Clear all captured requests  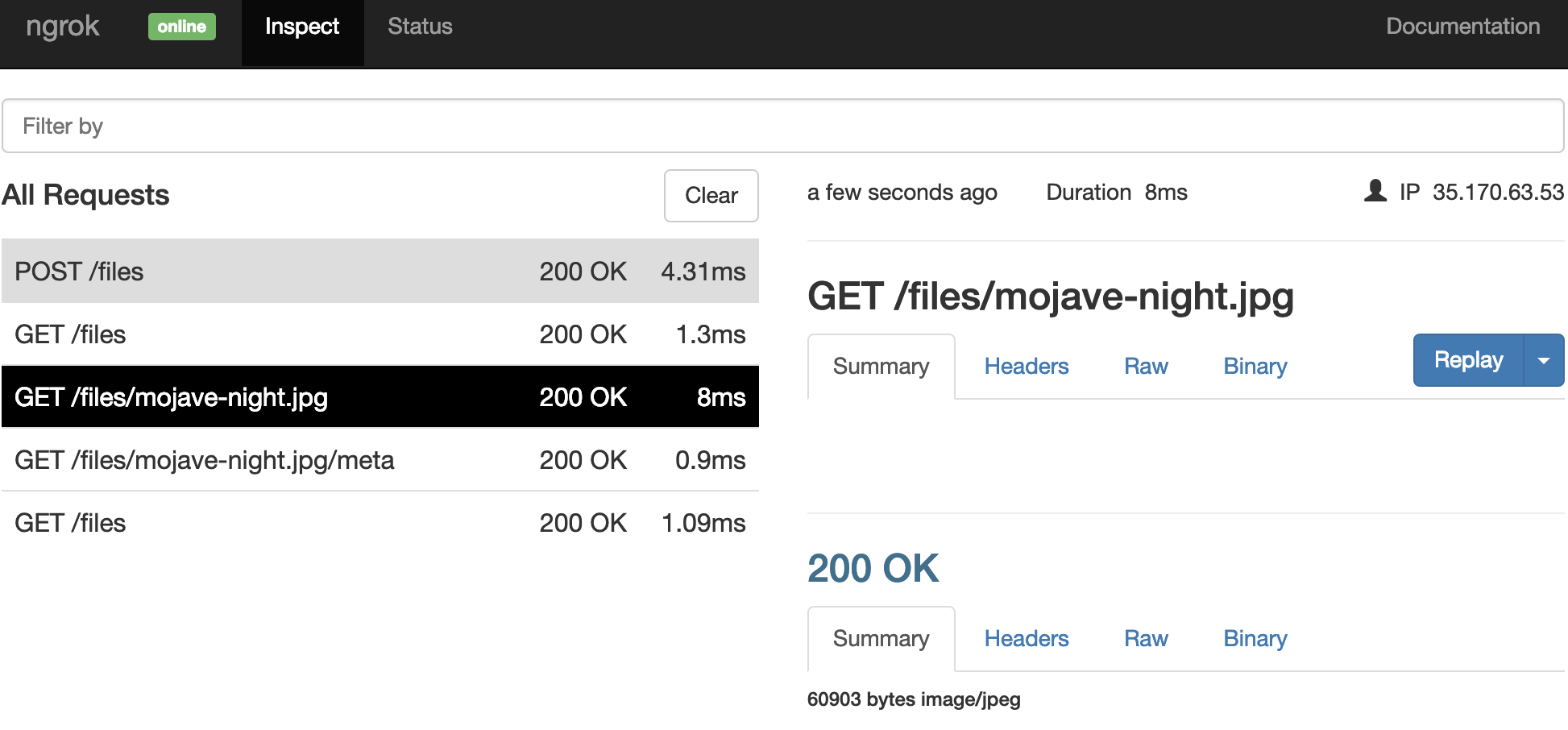[711, 196]
